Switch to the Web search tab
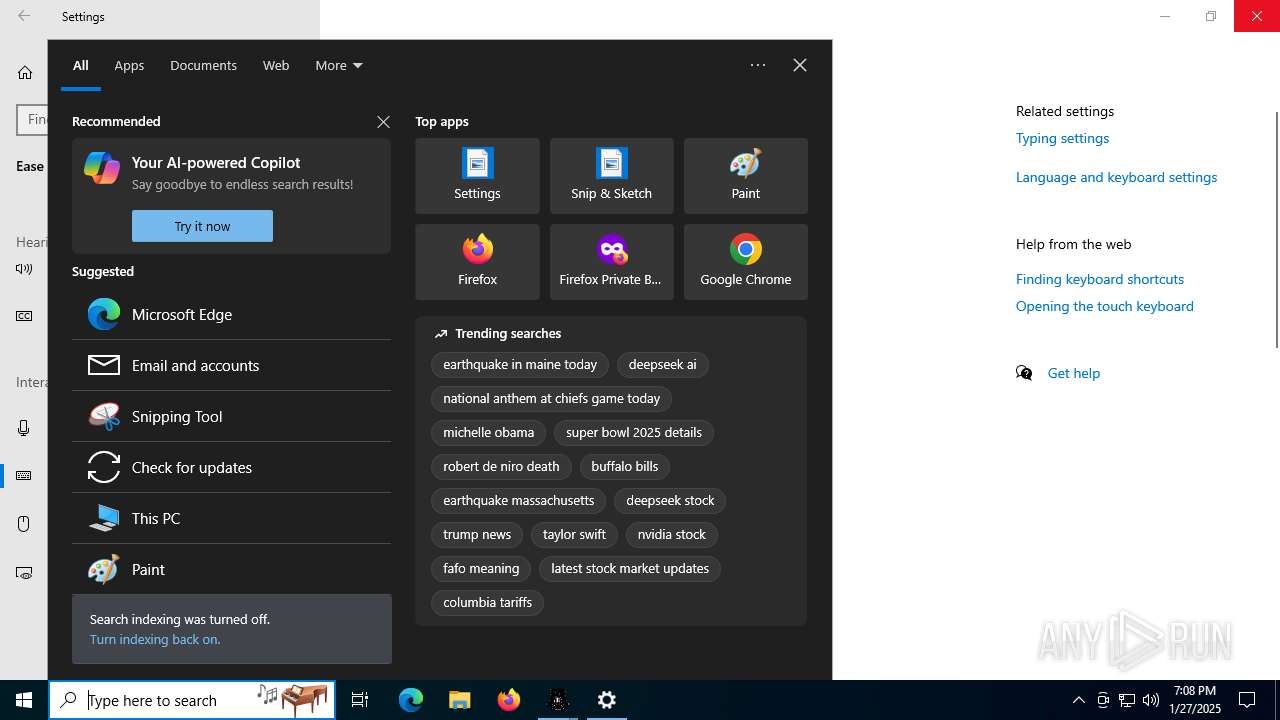1280x720 pixels. pos(276,65)
